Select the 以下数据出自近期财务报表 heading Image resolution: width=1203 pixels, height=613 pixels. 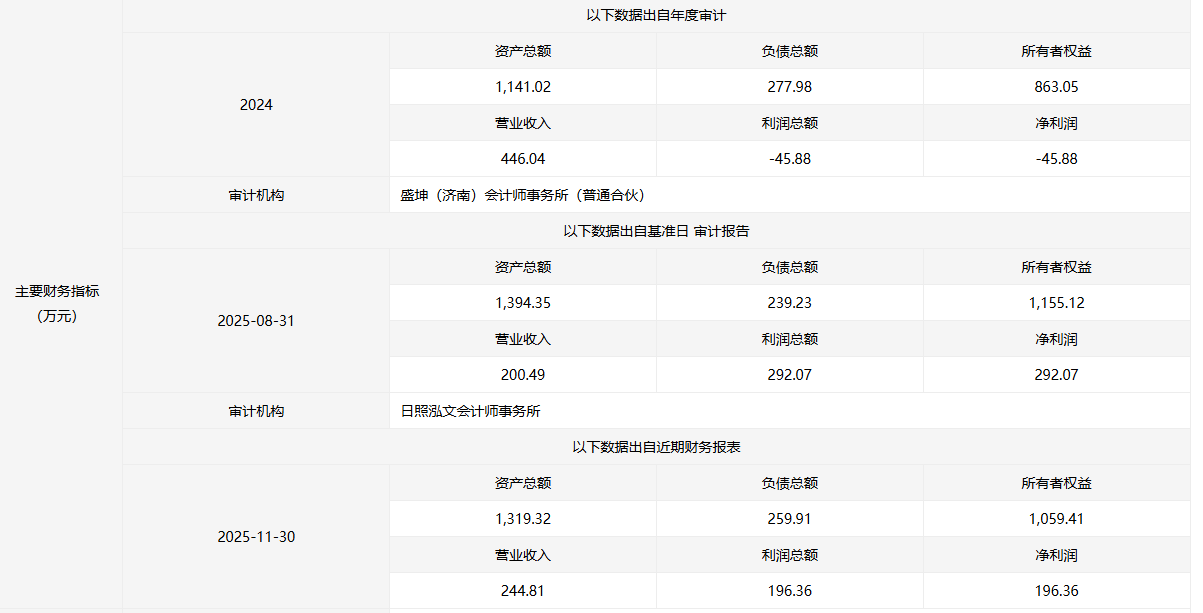656,447
